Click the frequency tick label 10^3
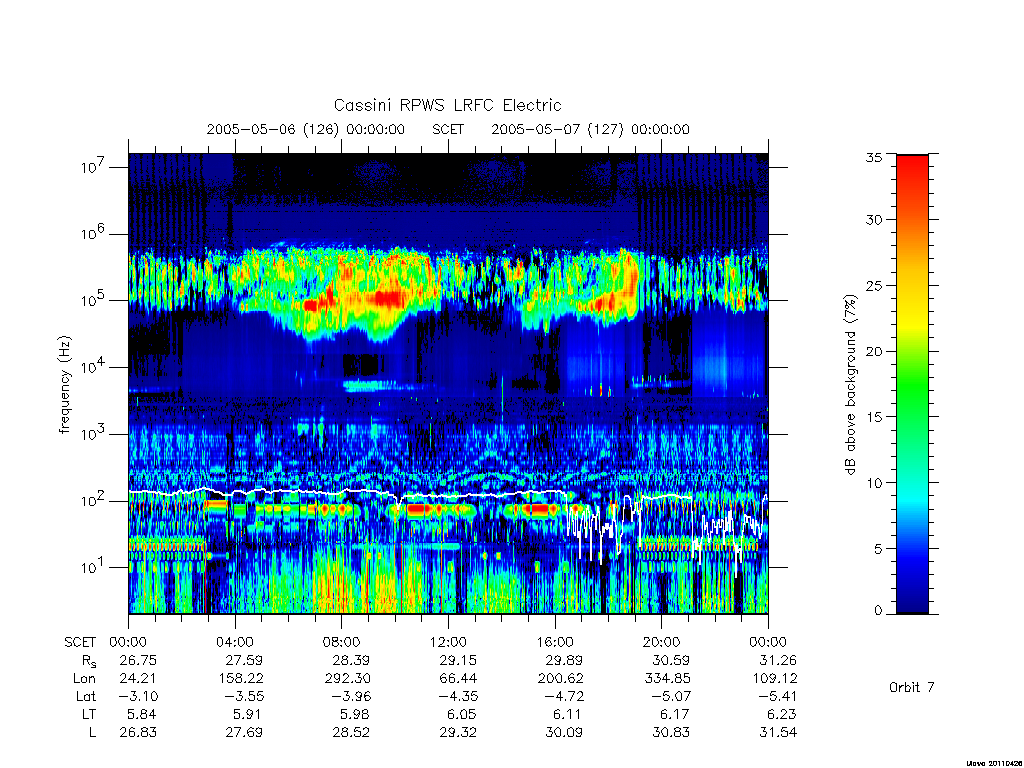1024x768 pixels. click(x=91, y=434)
